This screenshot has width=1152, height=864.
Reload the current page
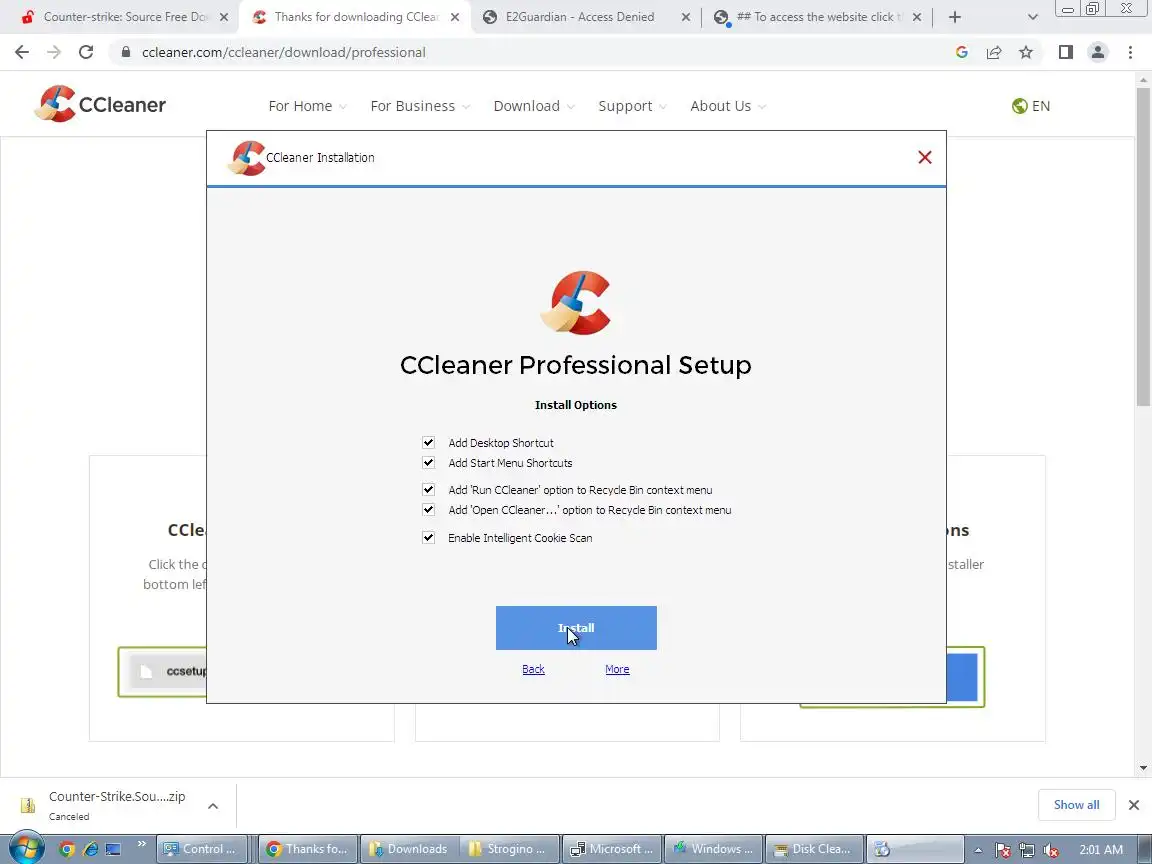(x=86, y=52)
